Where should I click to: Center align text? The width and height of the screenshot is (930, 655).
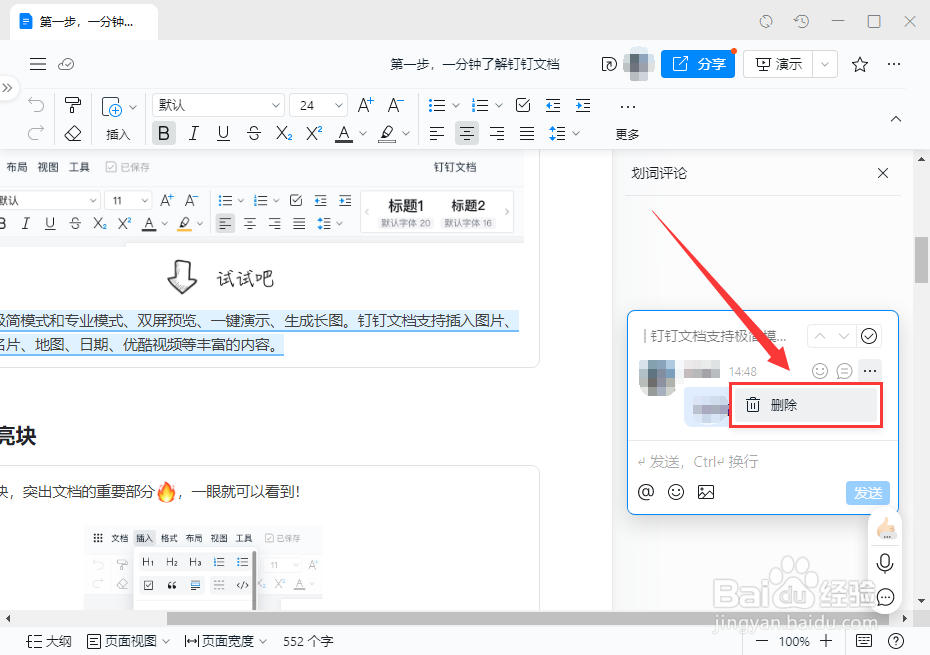(467, 133)
